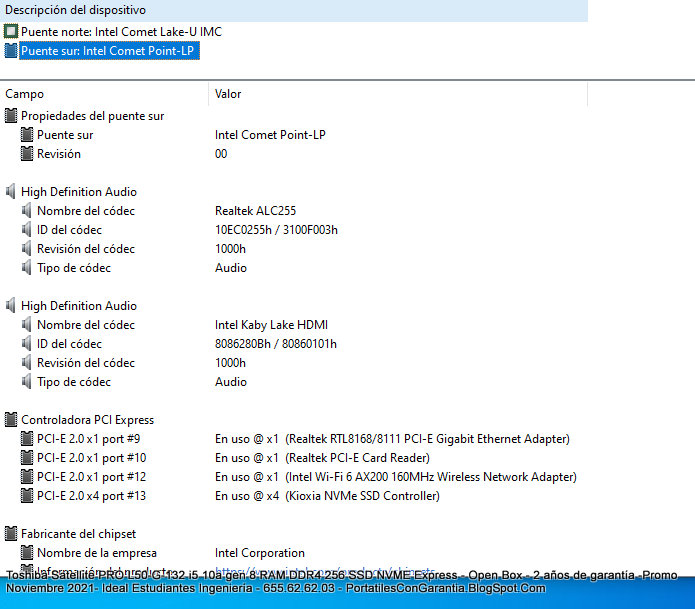Click the value Realtek ALC255
The height and width of the screenshot is (609, 695).
click(x=255, y=211)
